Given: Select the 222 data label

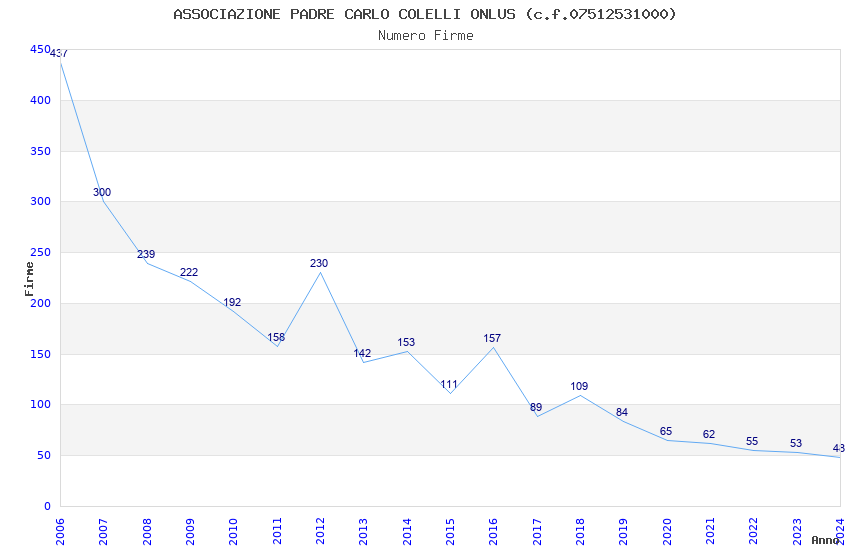Looking at the screenshot, I should pos(189,272).
